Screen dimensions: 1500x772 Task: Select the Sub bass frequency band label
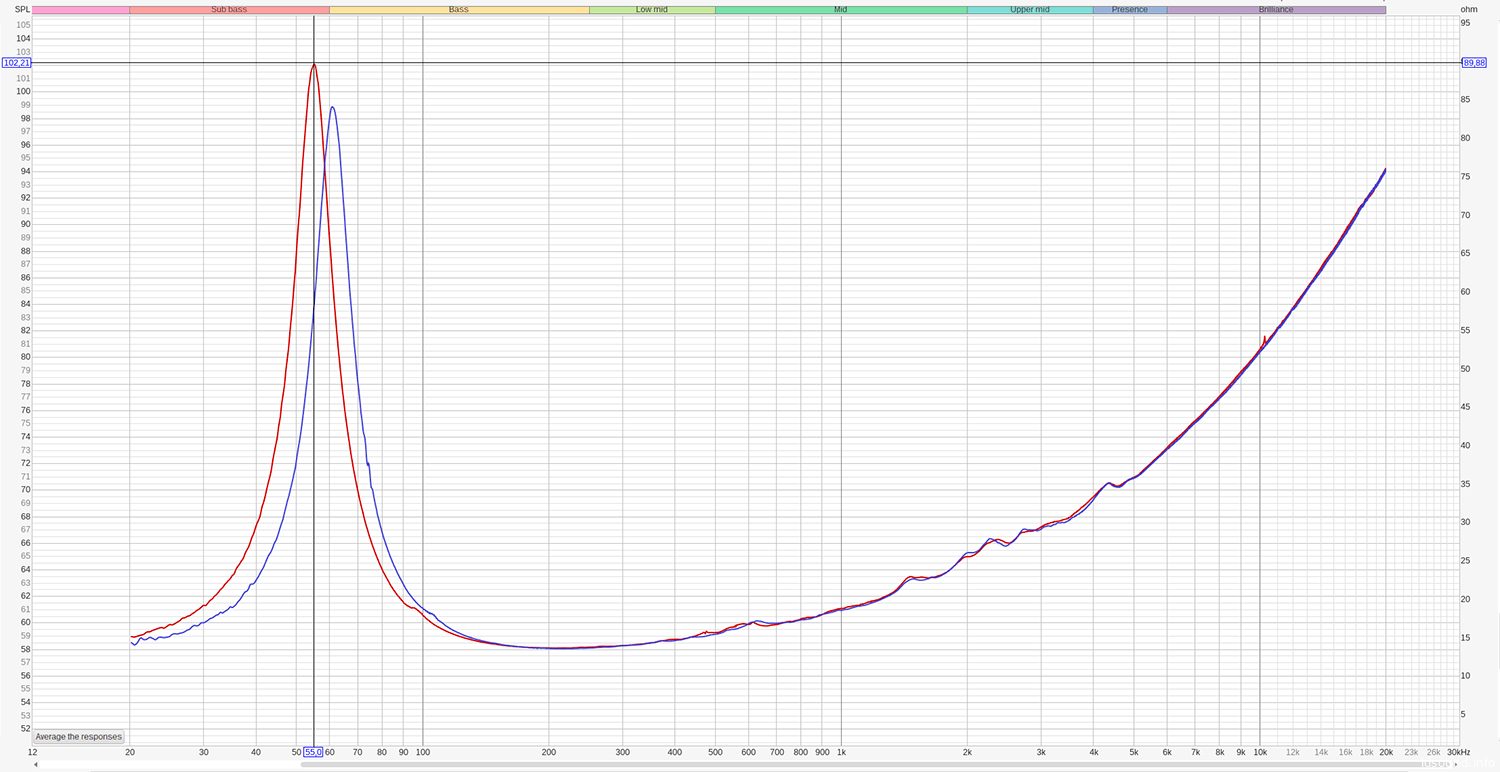pos(229,9)
